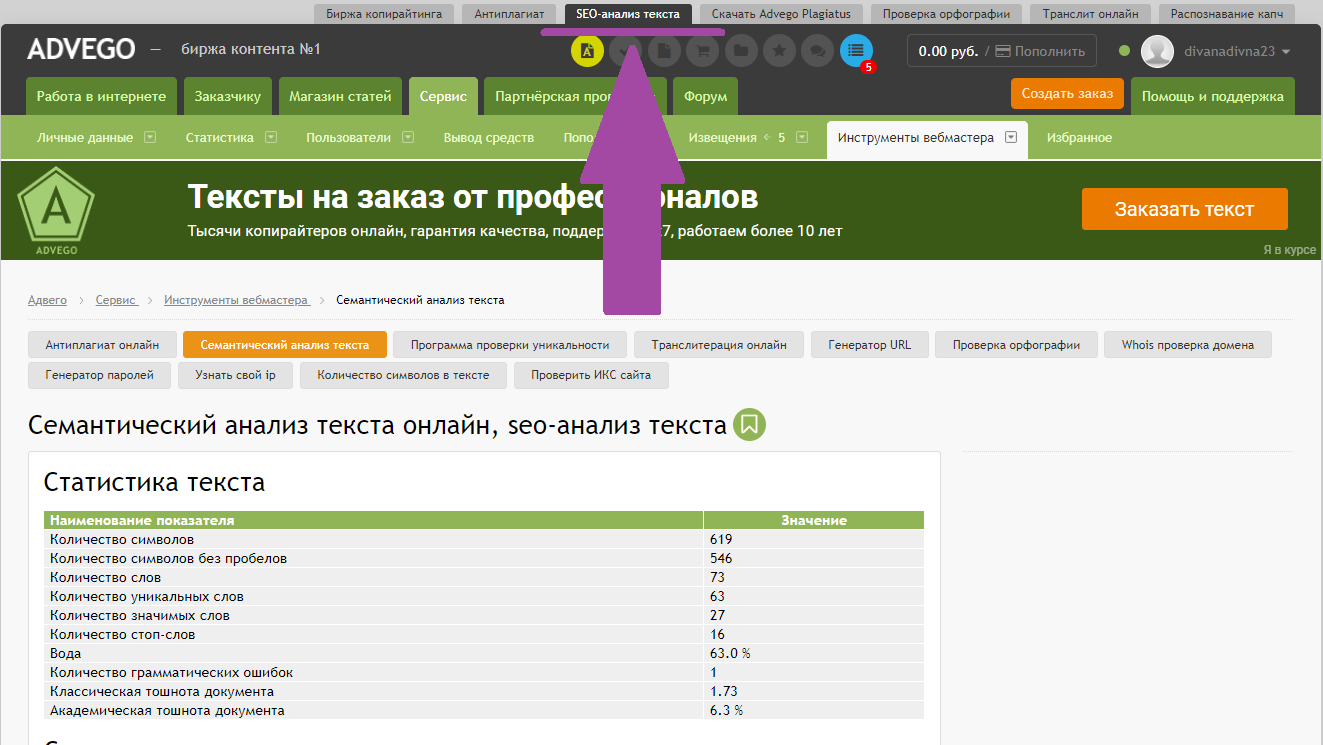The width and height of the screenshot is (1323, 745).
Task: Open Вывод средств submenu item
Action: [489, 138]
